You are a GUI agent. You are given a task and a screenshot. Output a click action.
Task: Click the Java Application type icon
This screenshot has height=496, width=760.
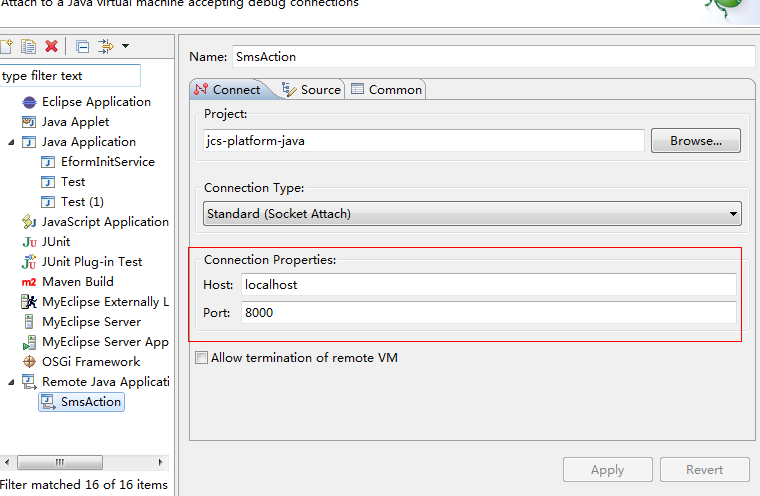click(x=29, y=142)
